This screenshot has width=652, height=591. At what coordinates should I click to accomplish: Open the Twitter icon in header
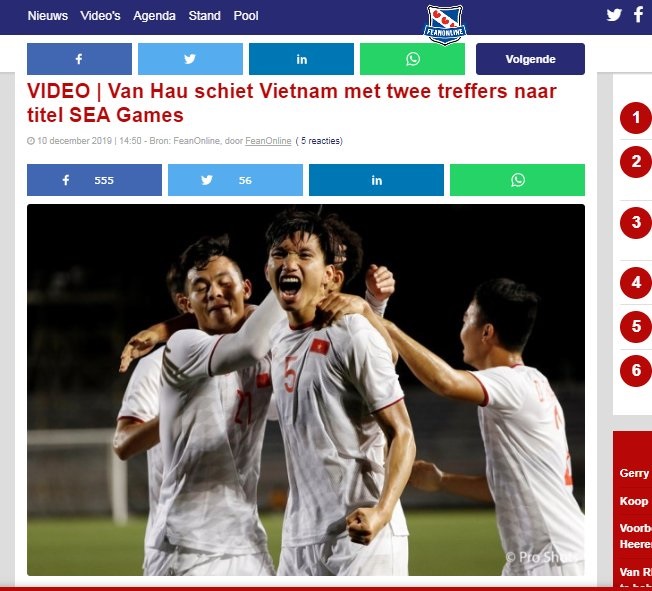coord(614,15)
